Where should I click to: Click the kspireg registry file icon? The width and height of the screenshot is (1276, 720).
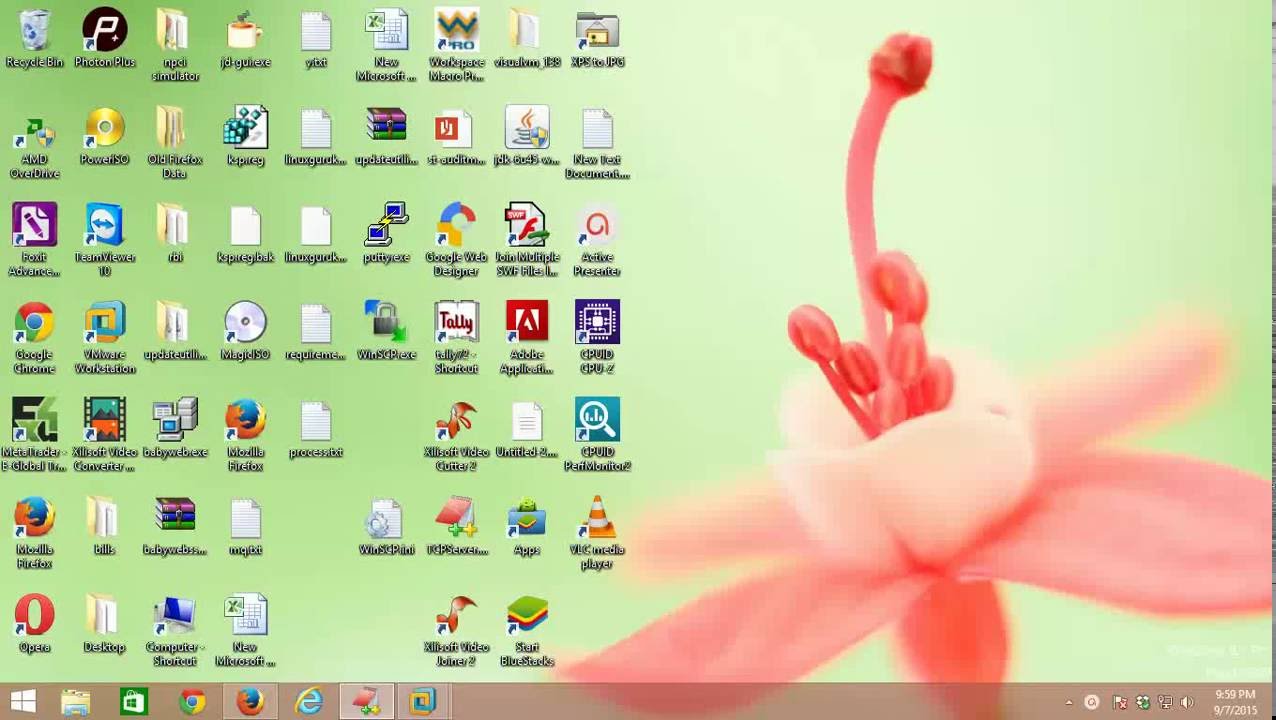point(245,128)
